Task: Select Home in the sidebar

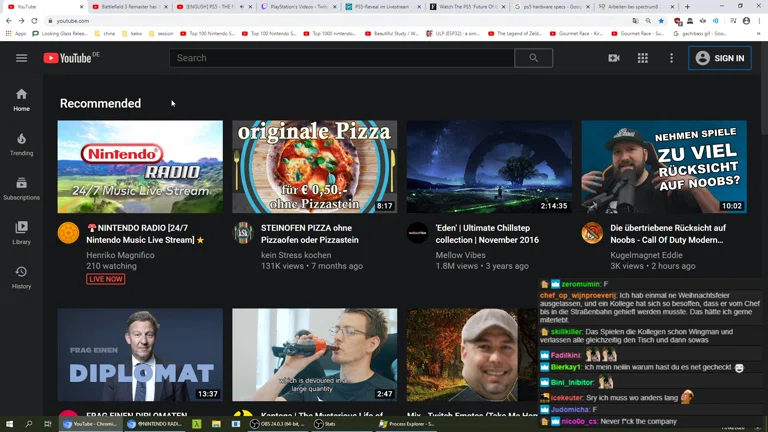Action: click(21, 99)
